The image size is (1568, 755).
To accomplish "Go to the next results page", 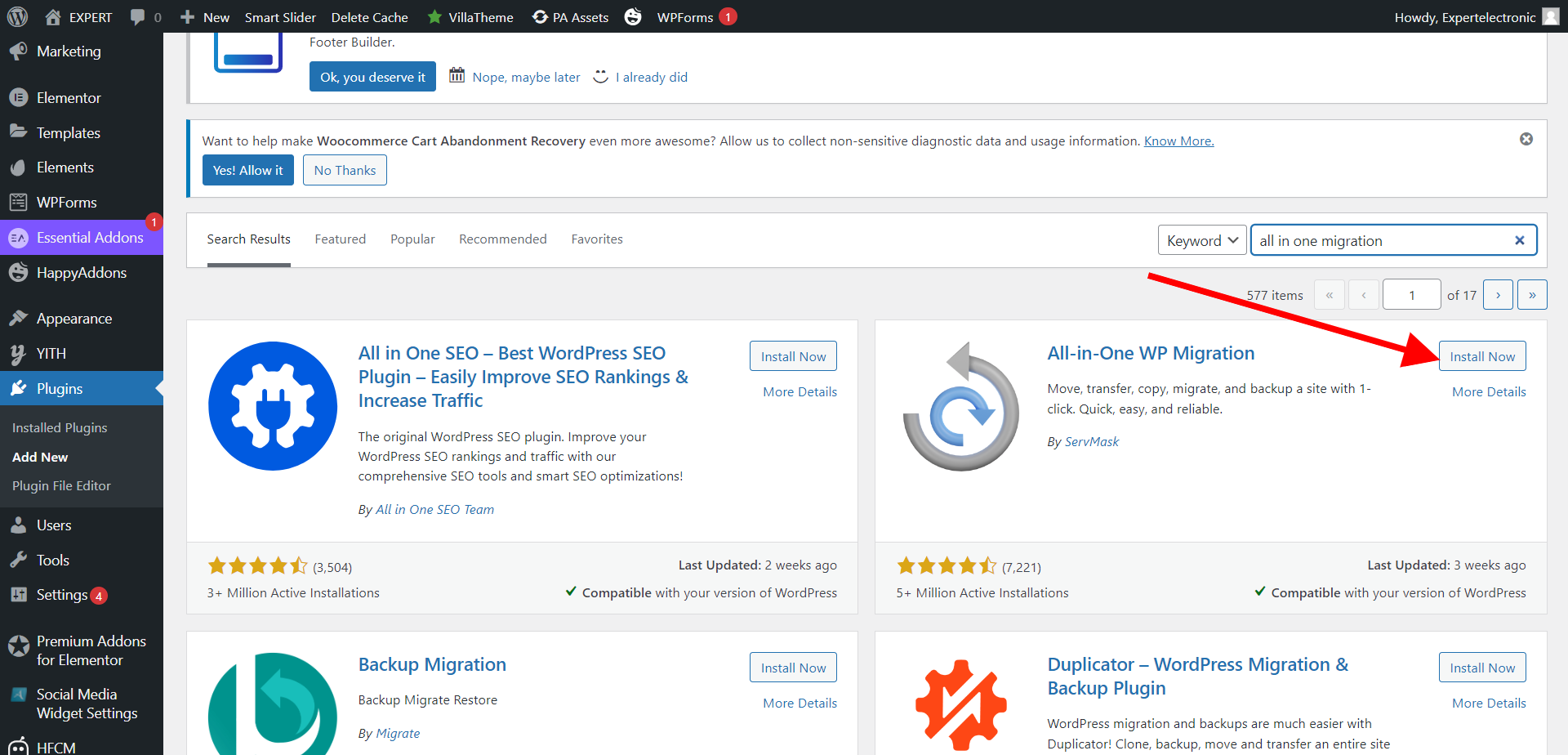I will (1498, 295).
